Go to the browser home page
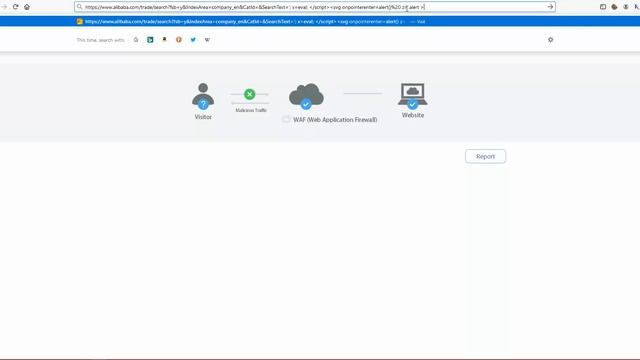 pyautogui.click(x=27, y=7)
